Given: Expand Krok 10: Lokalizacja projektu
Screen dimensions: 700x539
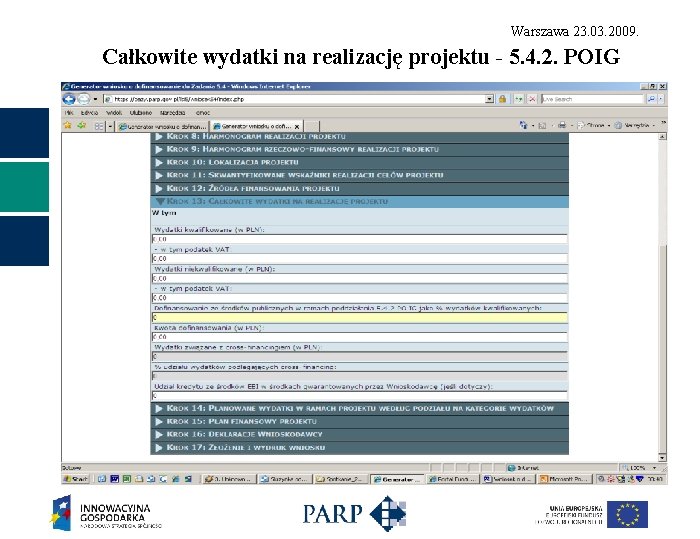Looking at the screenshot, I should (x=360, y=162).
